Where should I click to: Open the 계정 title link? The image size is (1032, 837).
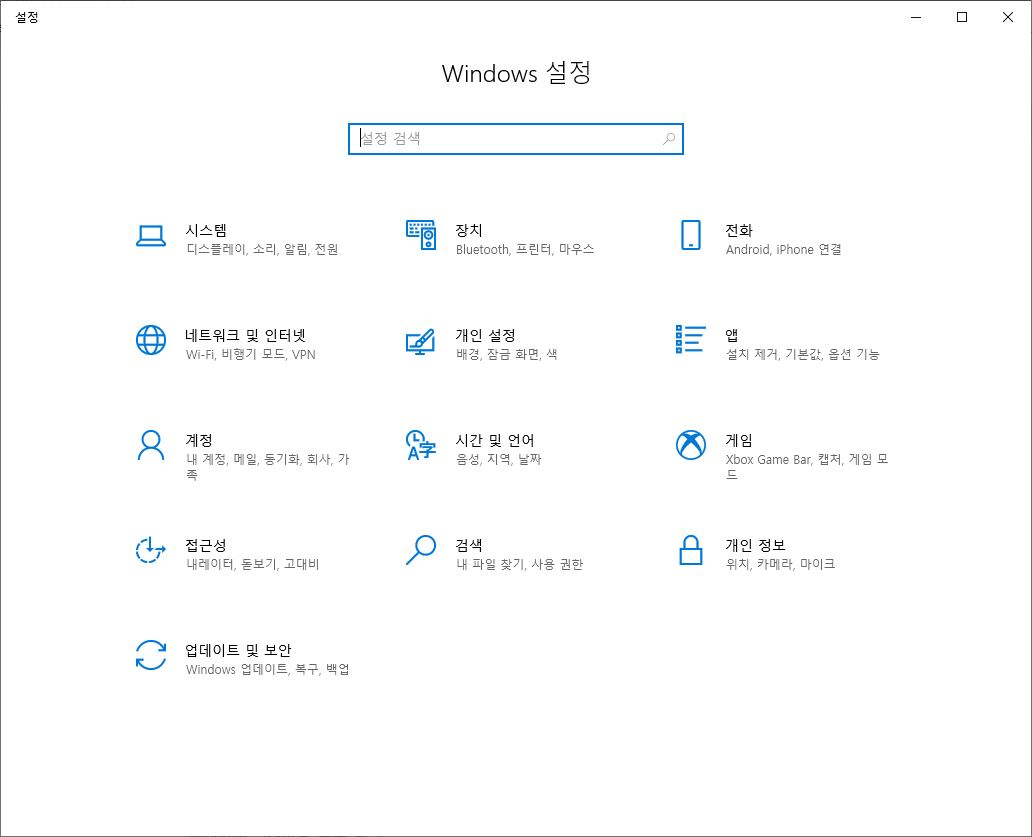(x=199, y=440)
